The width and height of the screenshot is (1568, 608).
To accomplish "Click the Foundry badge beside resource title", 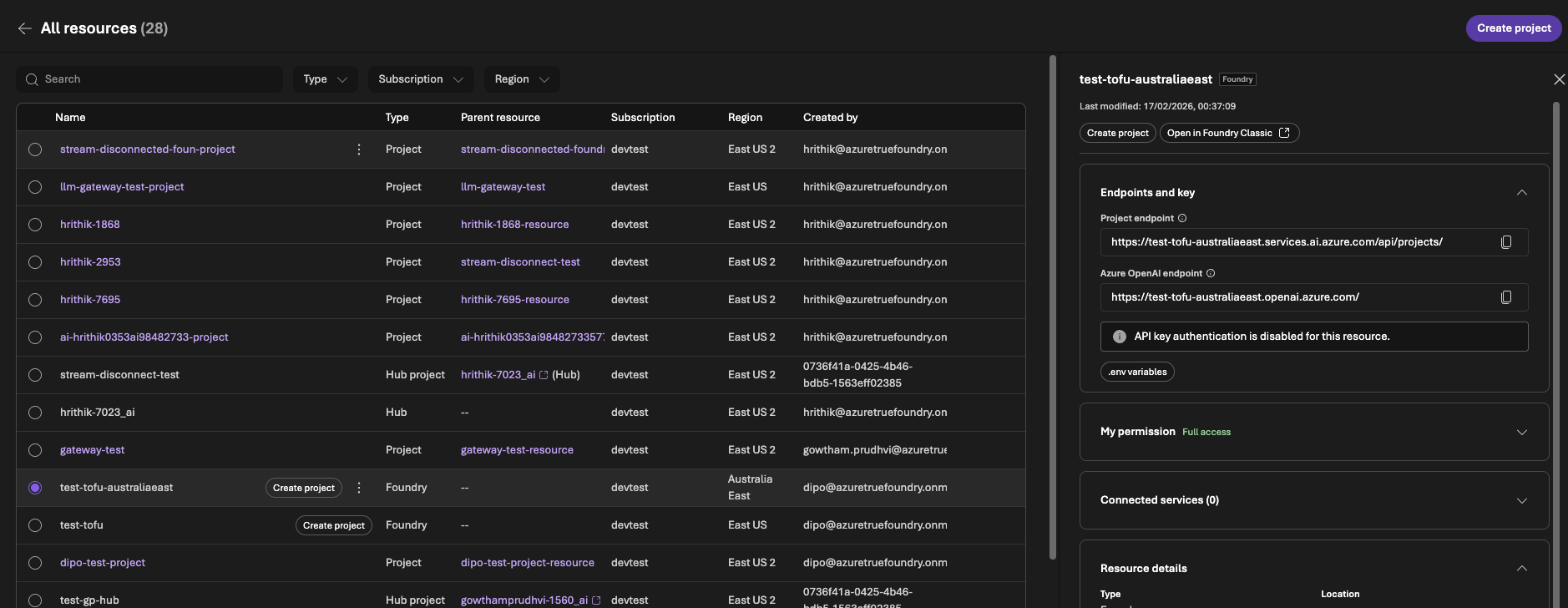I will (x=1237, y=79).
